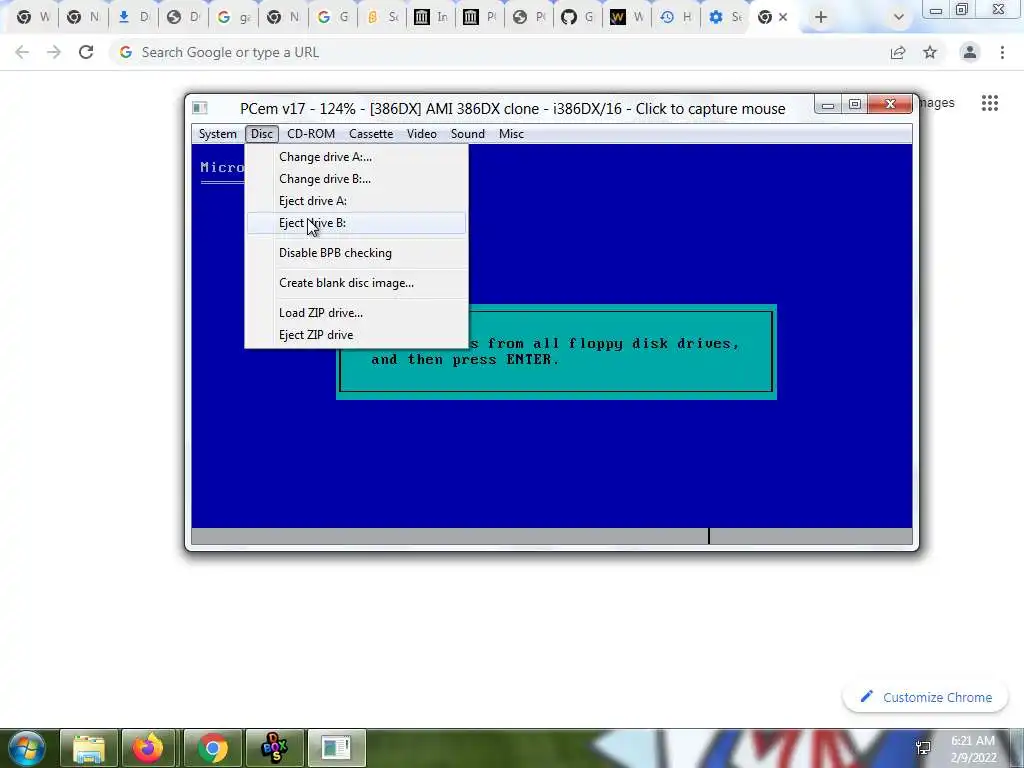
Task: Open the Video menu
Action: coord(421,134)
